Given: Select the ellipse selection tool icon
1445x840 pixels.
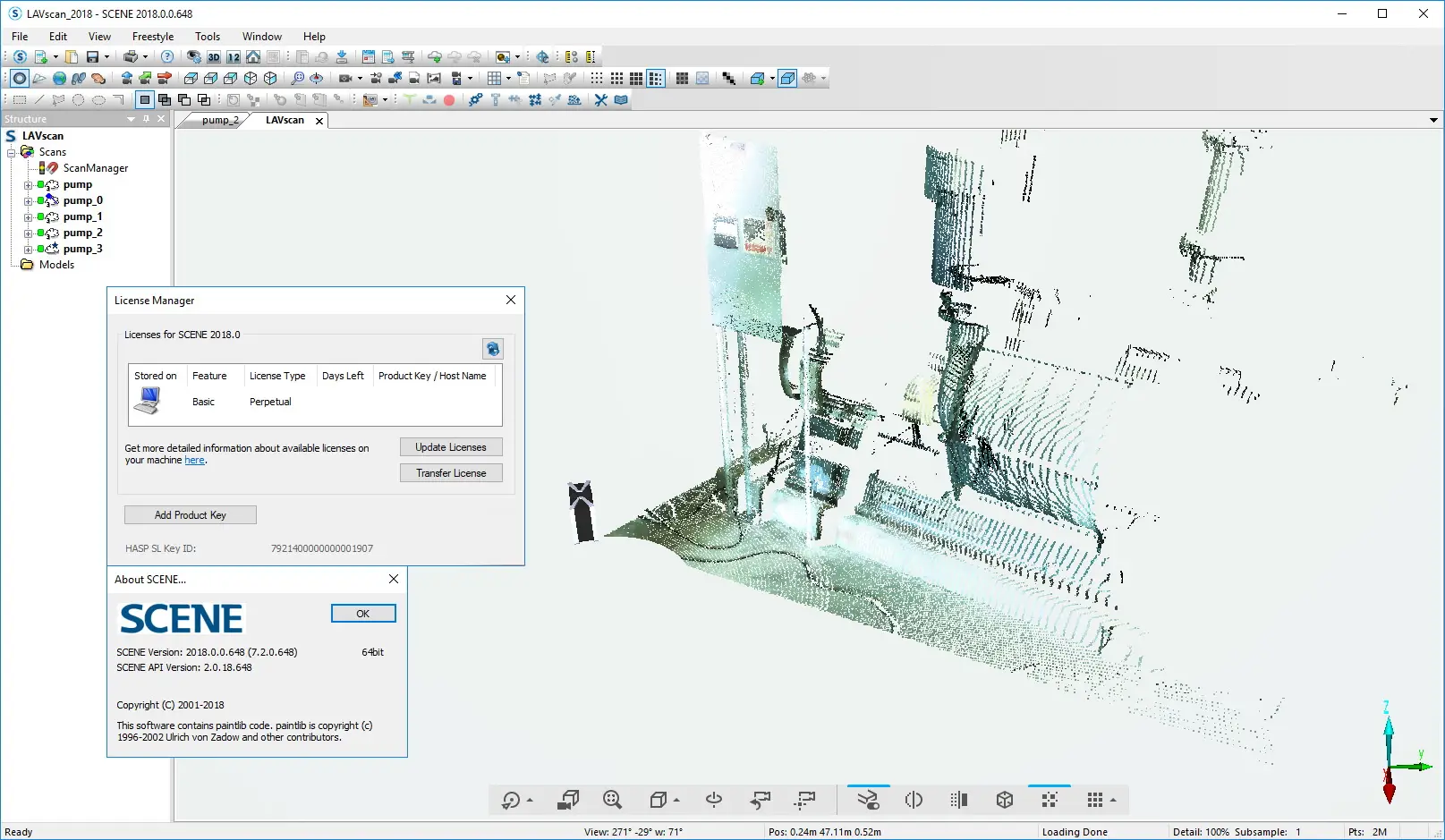Looking at the screenshot, I should (98, 100).
